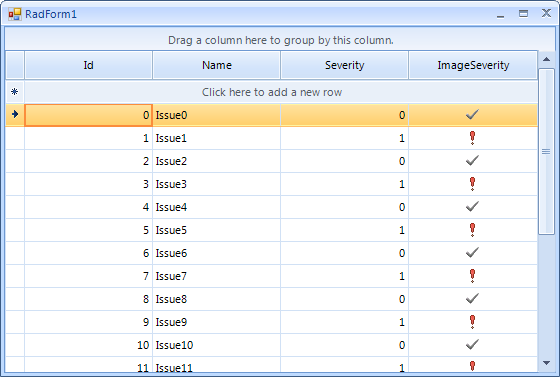Click the checkmark icon in Issue0 row
The height and width of the screenshot is (377, 560).
click(472, 115)
